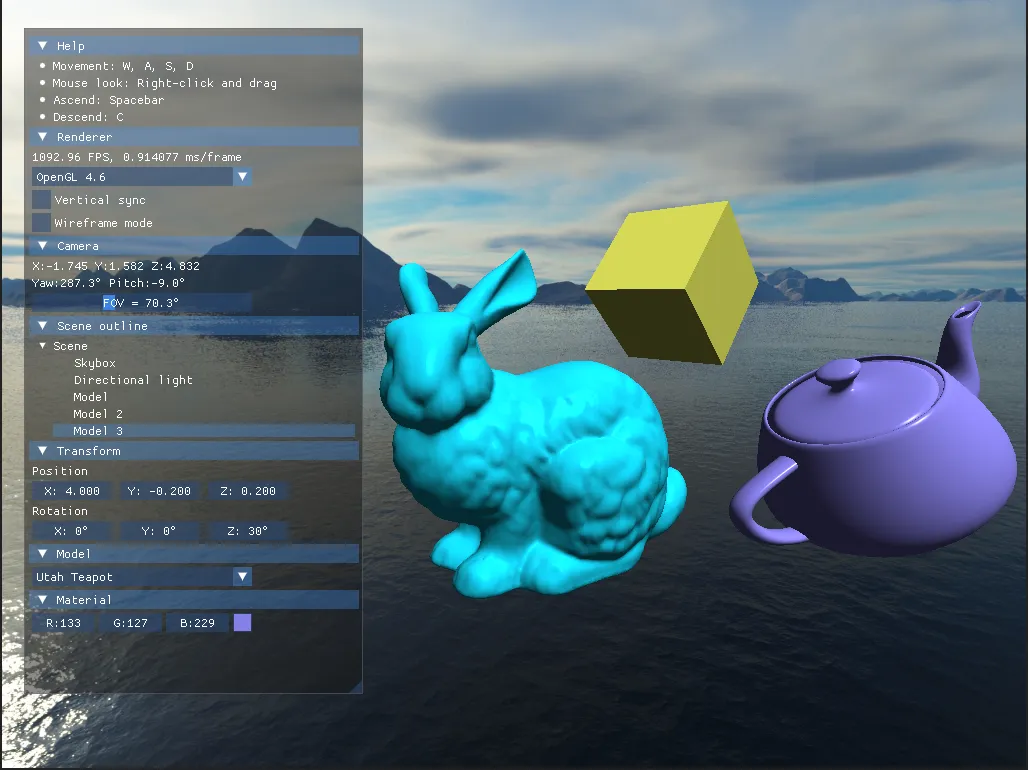
Task: Enable Vertical sync
Action: pyautogui.click(x=41, y=199)
